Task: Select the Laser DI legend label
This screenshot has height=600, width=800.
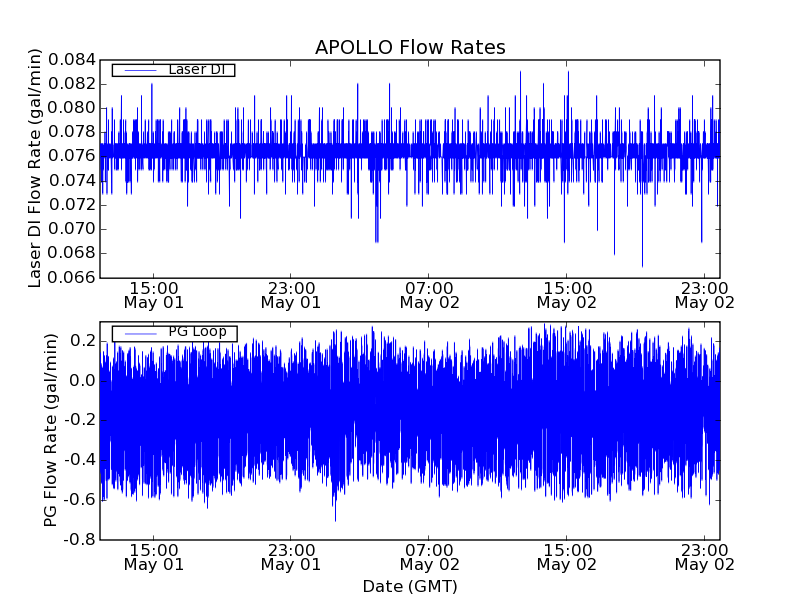Action: [x=196, y=70]
